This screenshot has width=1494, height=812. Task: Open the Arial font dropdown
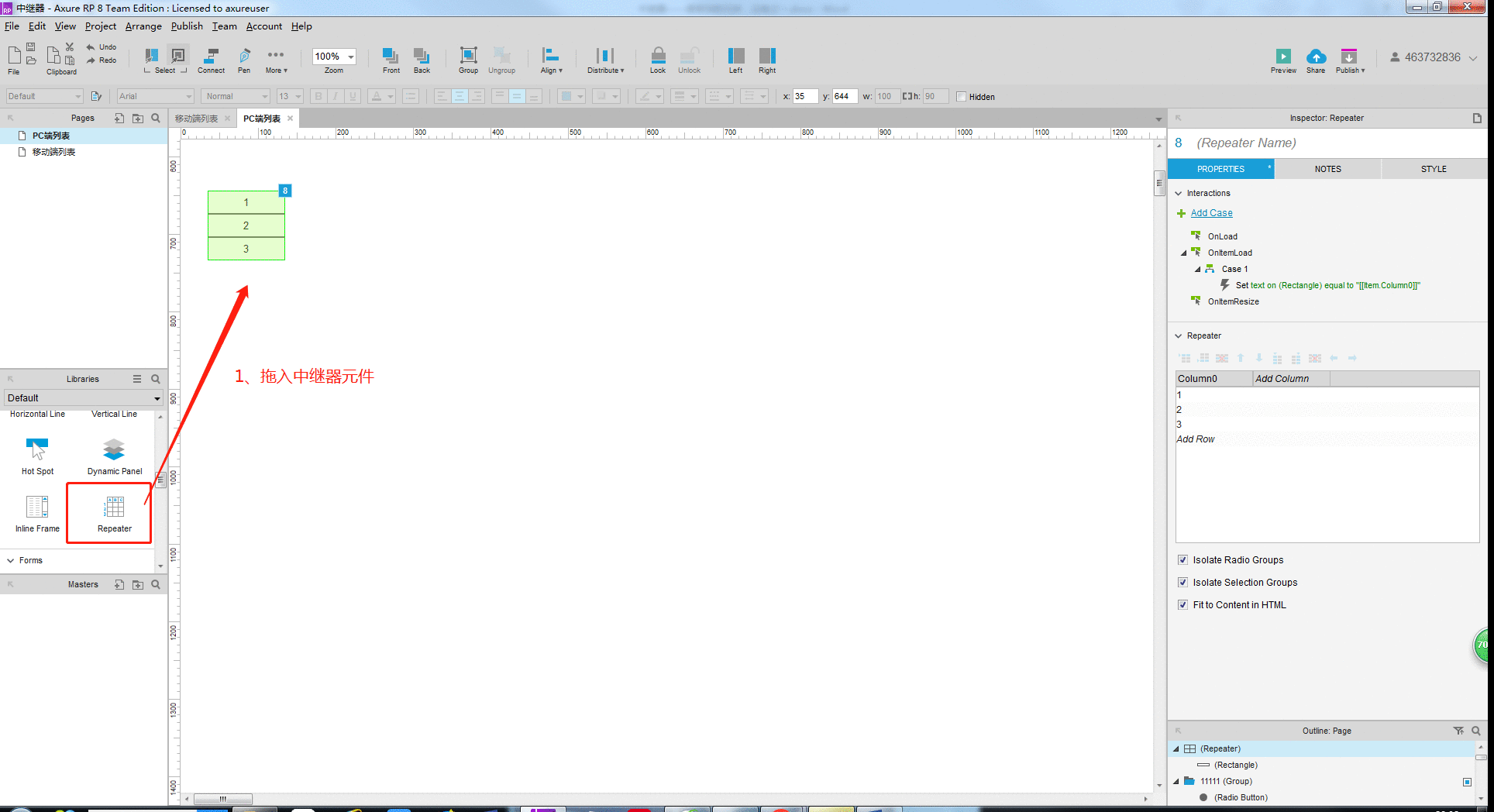pyautogui.click(x=155, y=96)
